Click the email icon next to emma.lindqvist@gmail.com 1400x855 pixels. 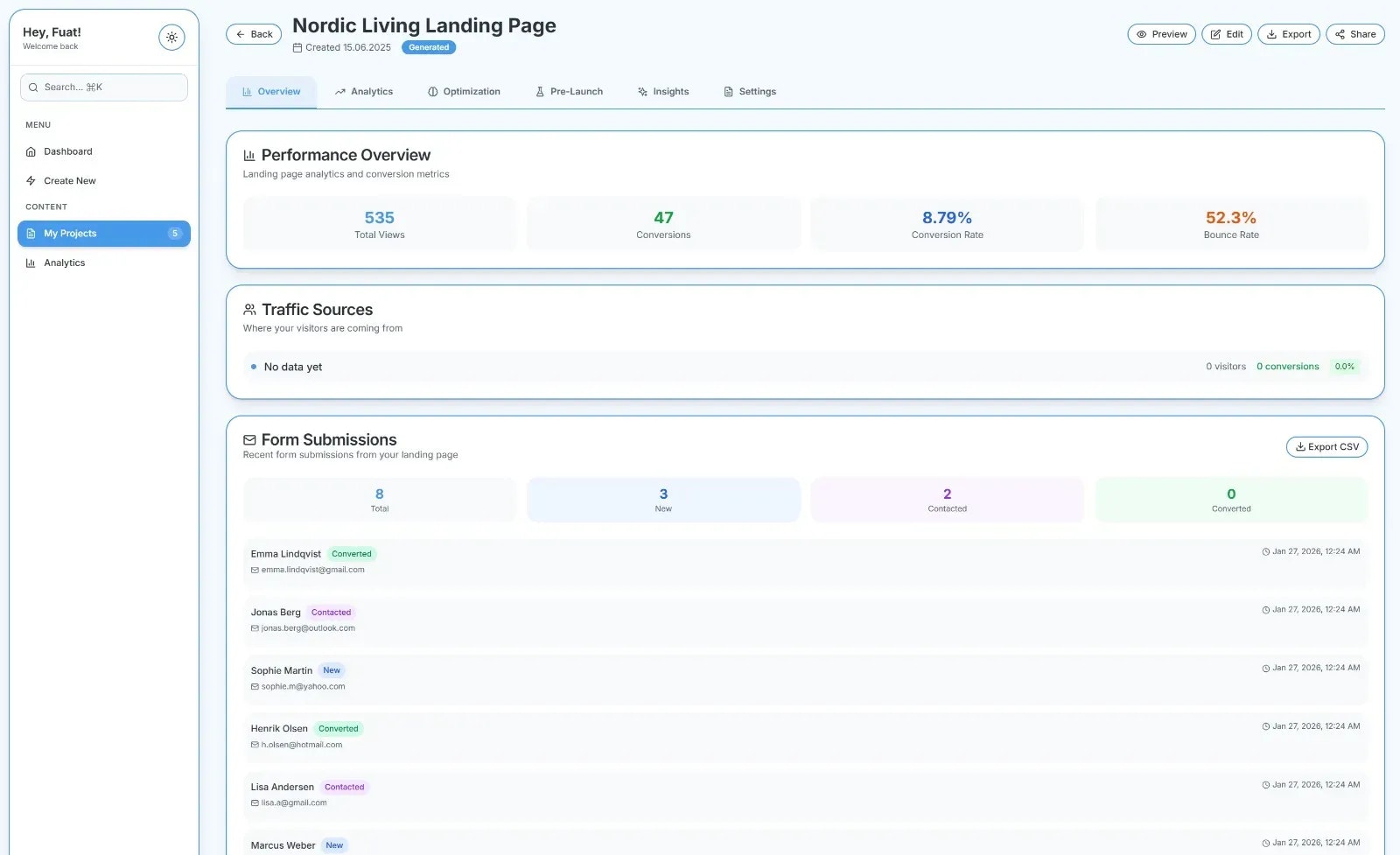point(255,569)
